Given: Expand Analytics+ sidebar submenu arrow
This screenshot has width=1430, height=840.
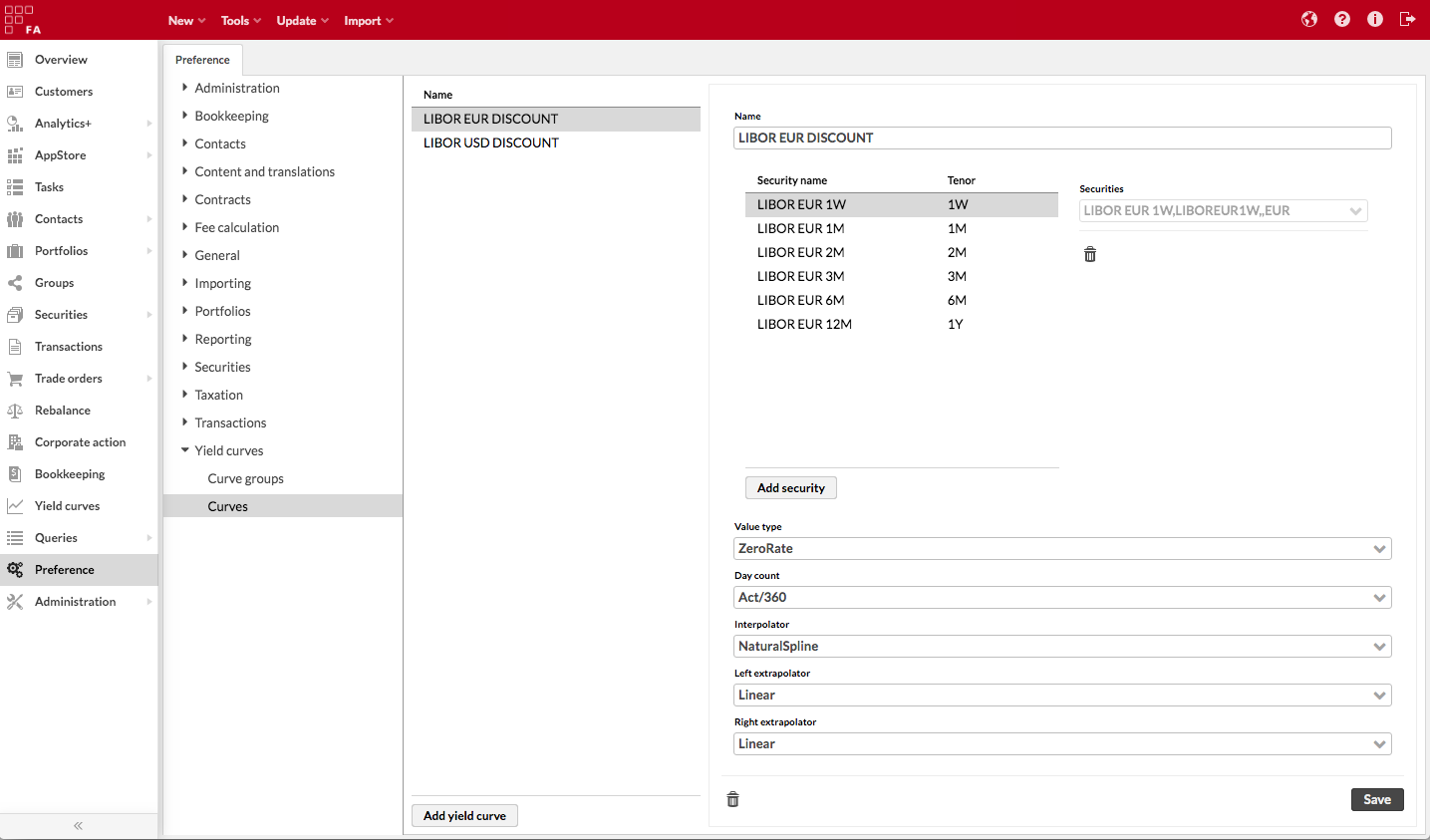Looking at the screenshot, I should coord(149,124).
